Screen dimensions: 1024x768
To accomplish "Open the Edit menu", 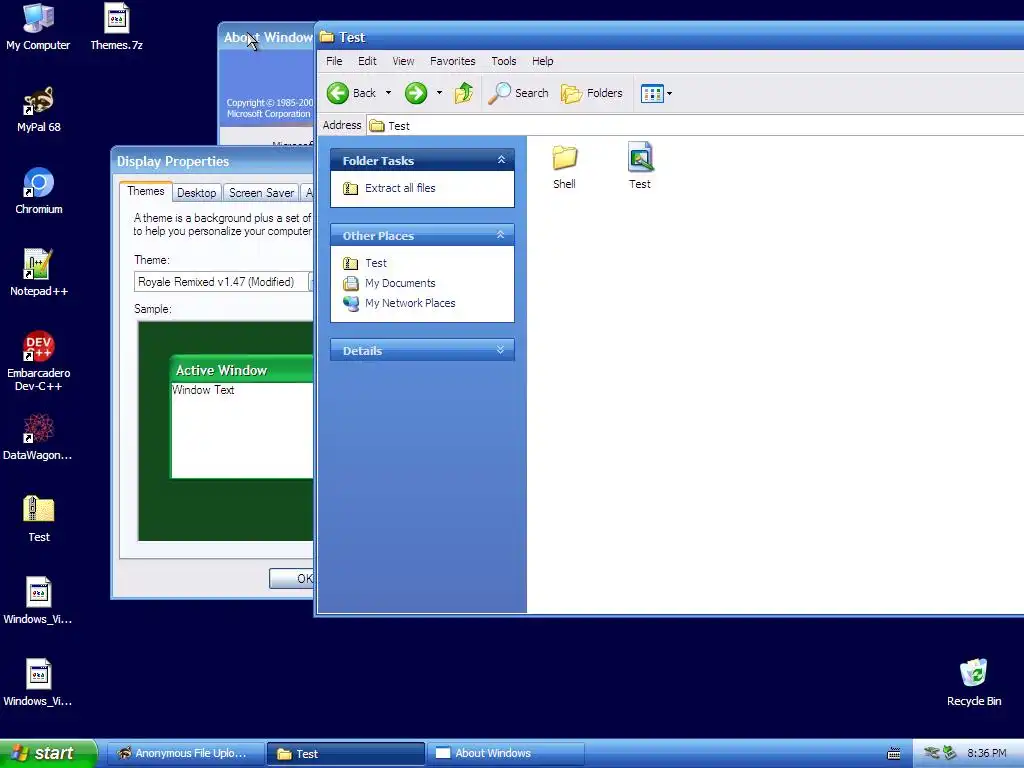I will tap(367, 61).
